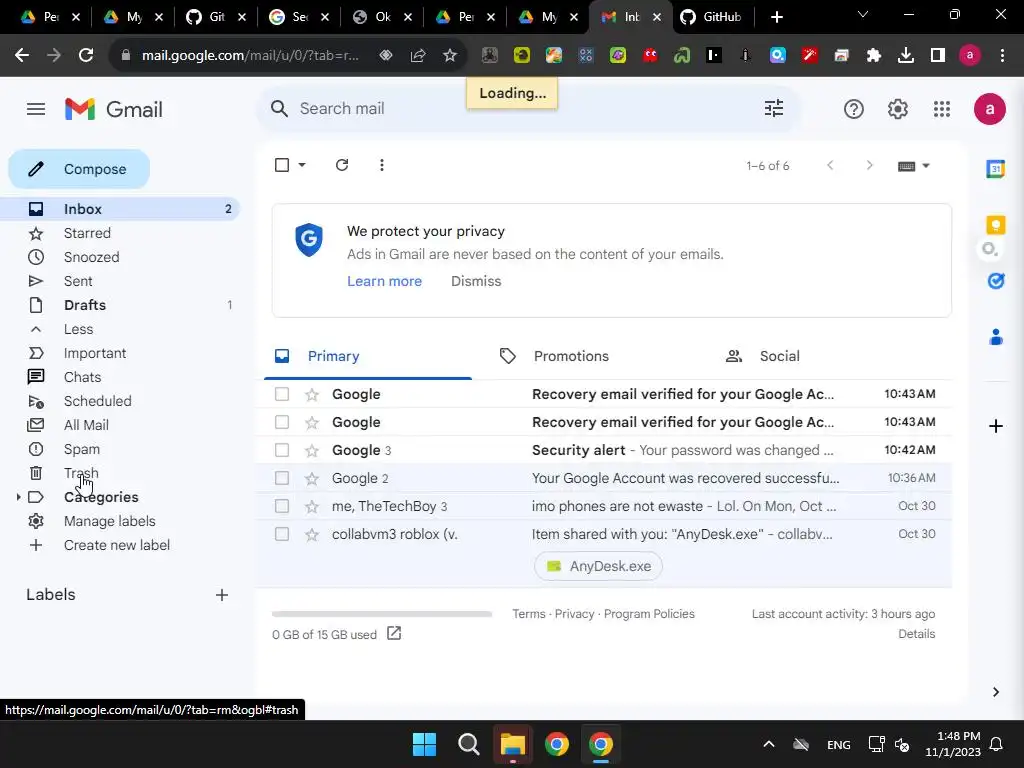Show hidden system tray icons
Screen dimensions: 1024x768
pyautogui.click(x=769, y=744)
